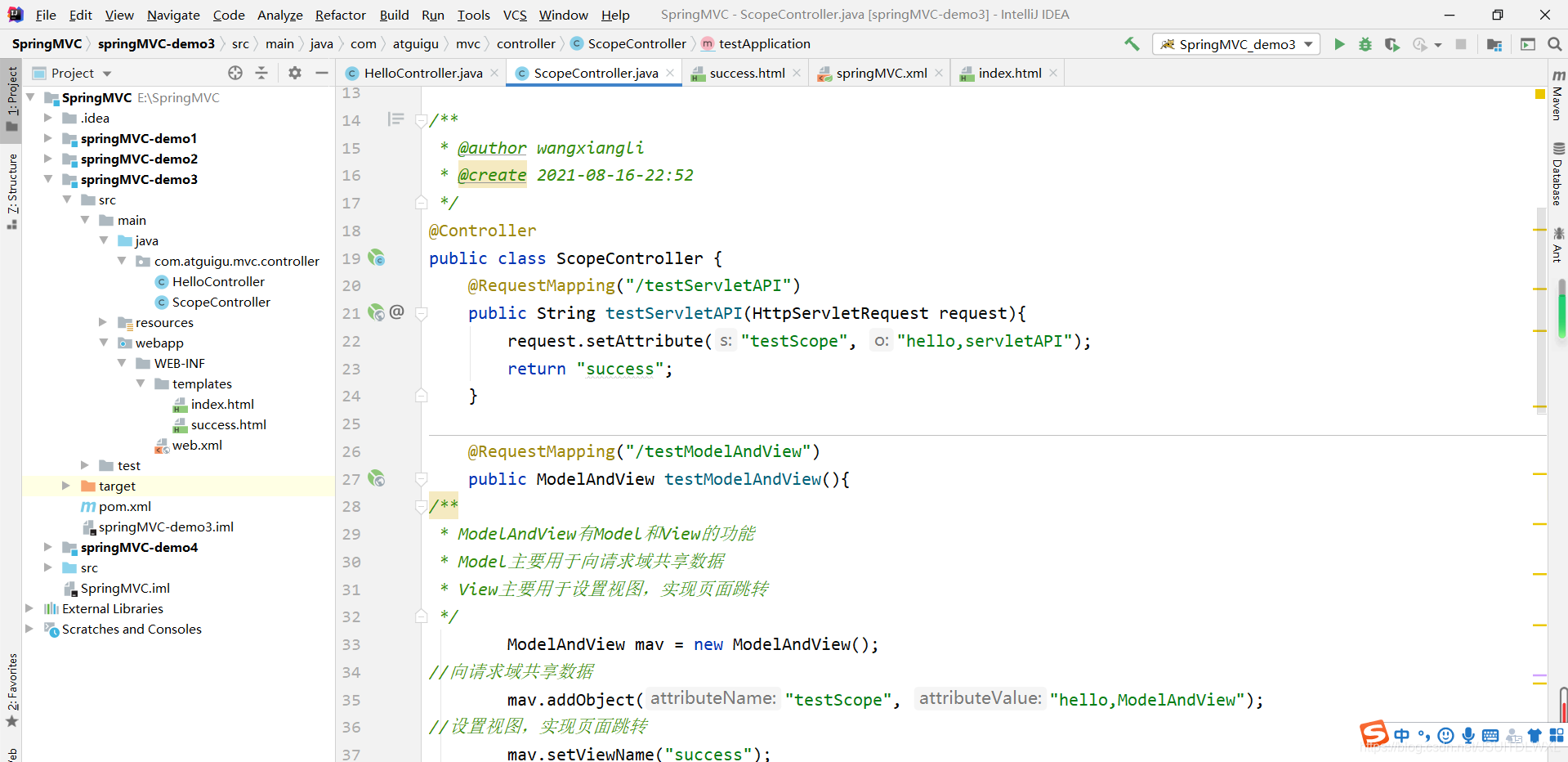The height and width of the screenshot is (762, 1568).
Task: Click the input method microphone icon
Action: (1468, 735)
